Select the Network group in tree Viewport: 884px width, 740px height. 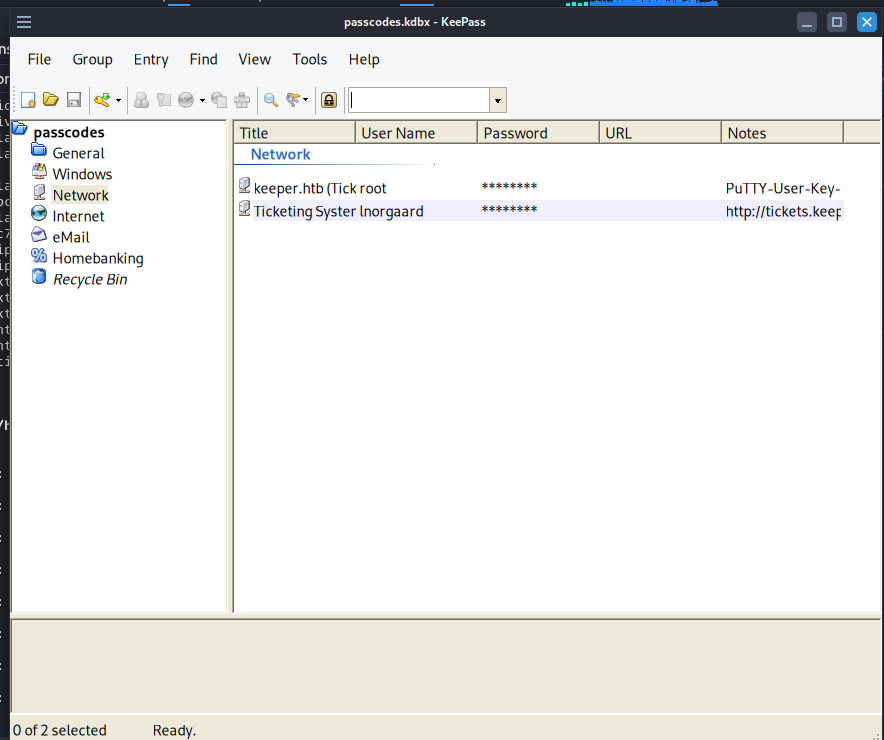coord(81,195)
